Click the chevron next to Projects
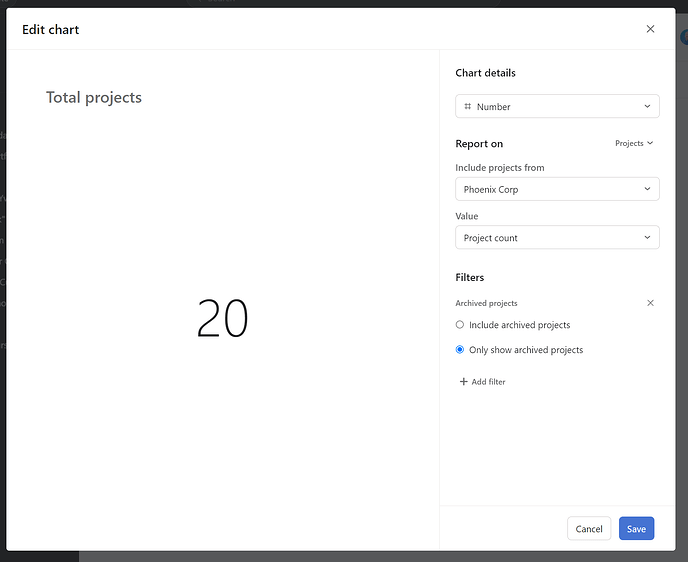 pyautogui.click(x=650, y=143)
